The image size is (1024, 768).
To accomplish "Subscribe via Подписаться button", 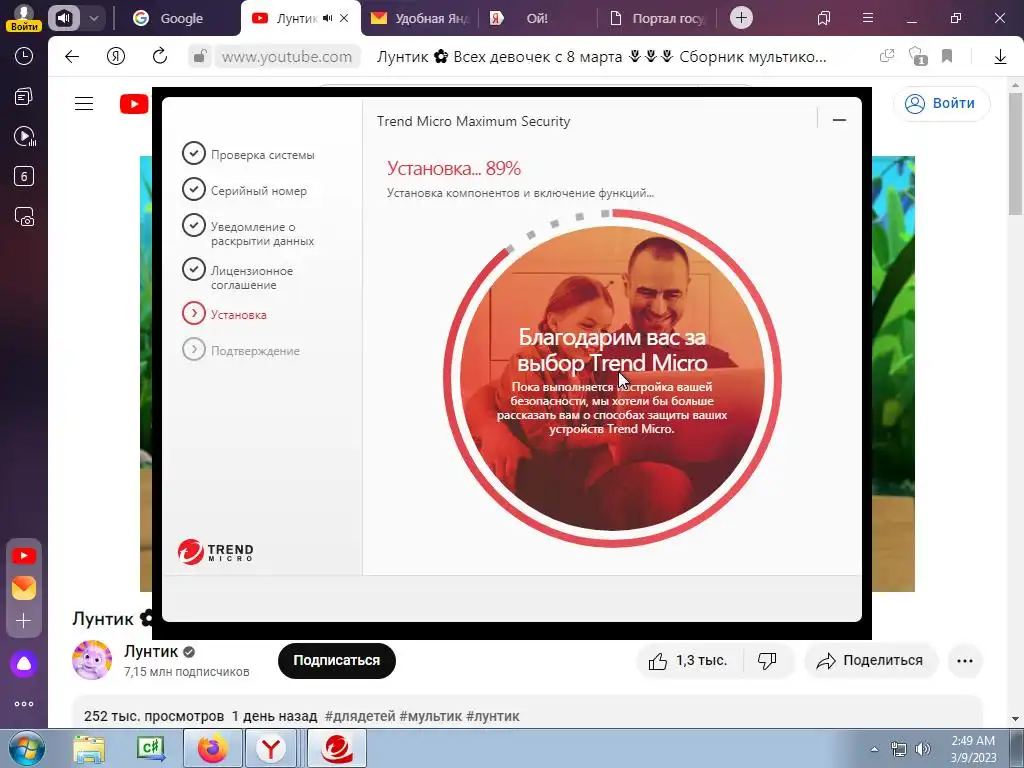I will (337, 660).
